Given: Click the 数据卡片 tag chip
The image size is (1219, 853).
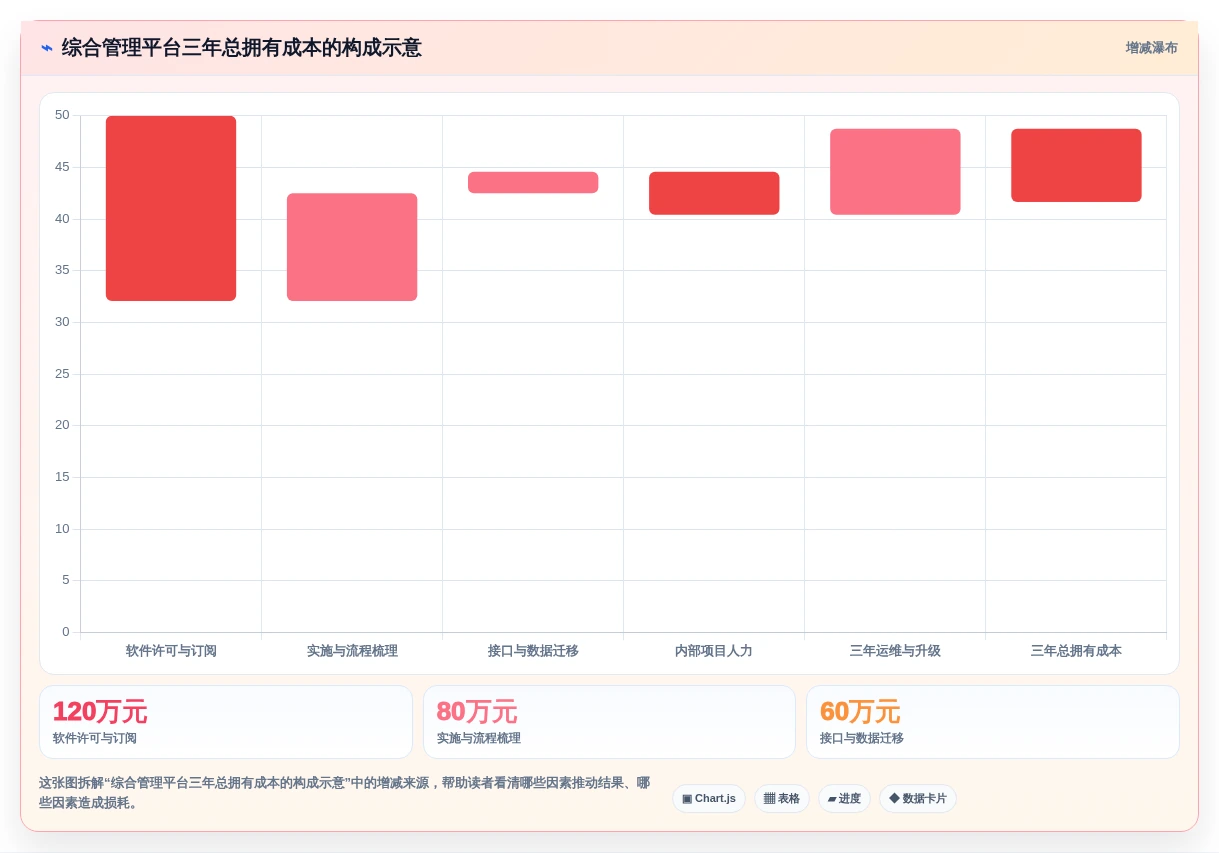Looking at the screenshot, I should pyautogui.click(x=918, y=799).
